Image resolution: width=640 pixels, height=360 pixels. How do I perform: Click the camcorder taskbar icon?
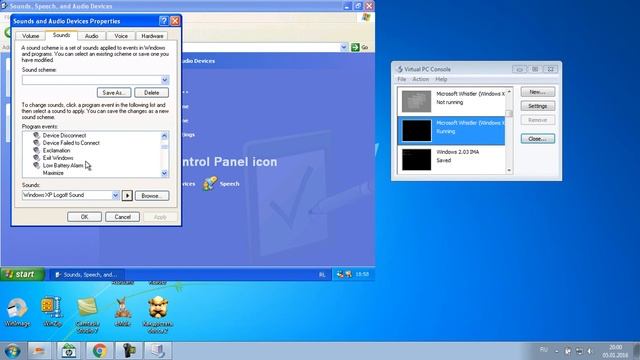click(129, 351)
